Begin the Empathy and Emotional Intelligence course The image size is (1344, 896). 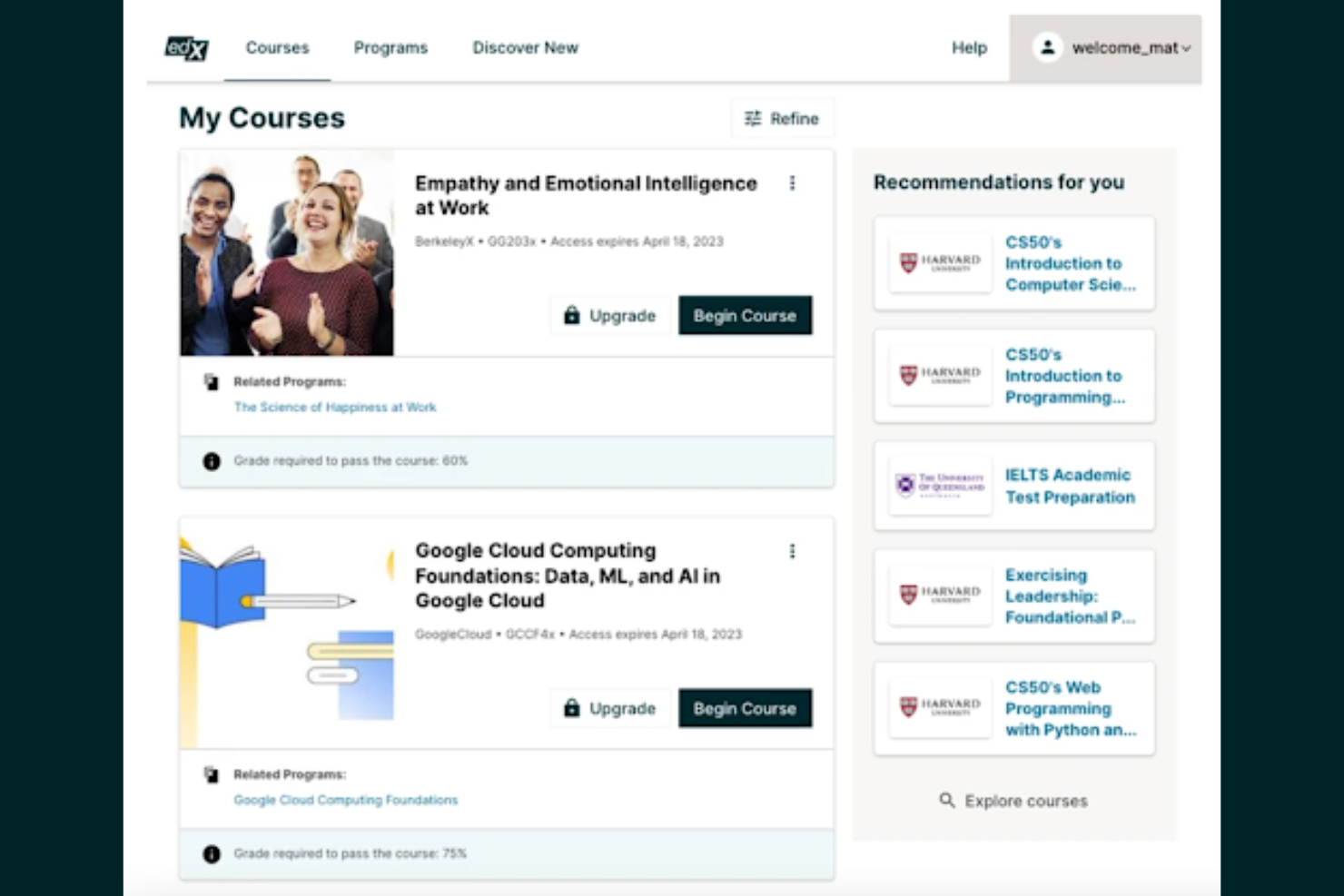pos(745,316)
